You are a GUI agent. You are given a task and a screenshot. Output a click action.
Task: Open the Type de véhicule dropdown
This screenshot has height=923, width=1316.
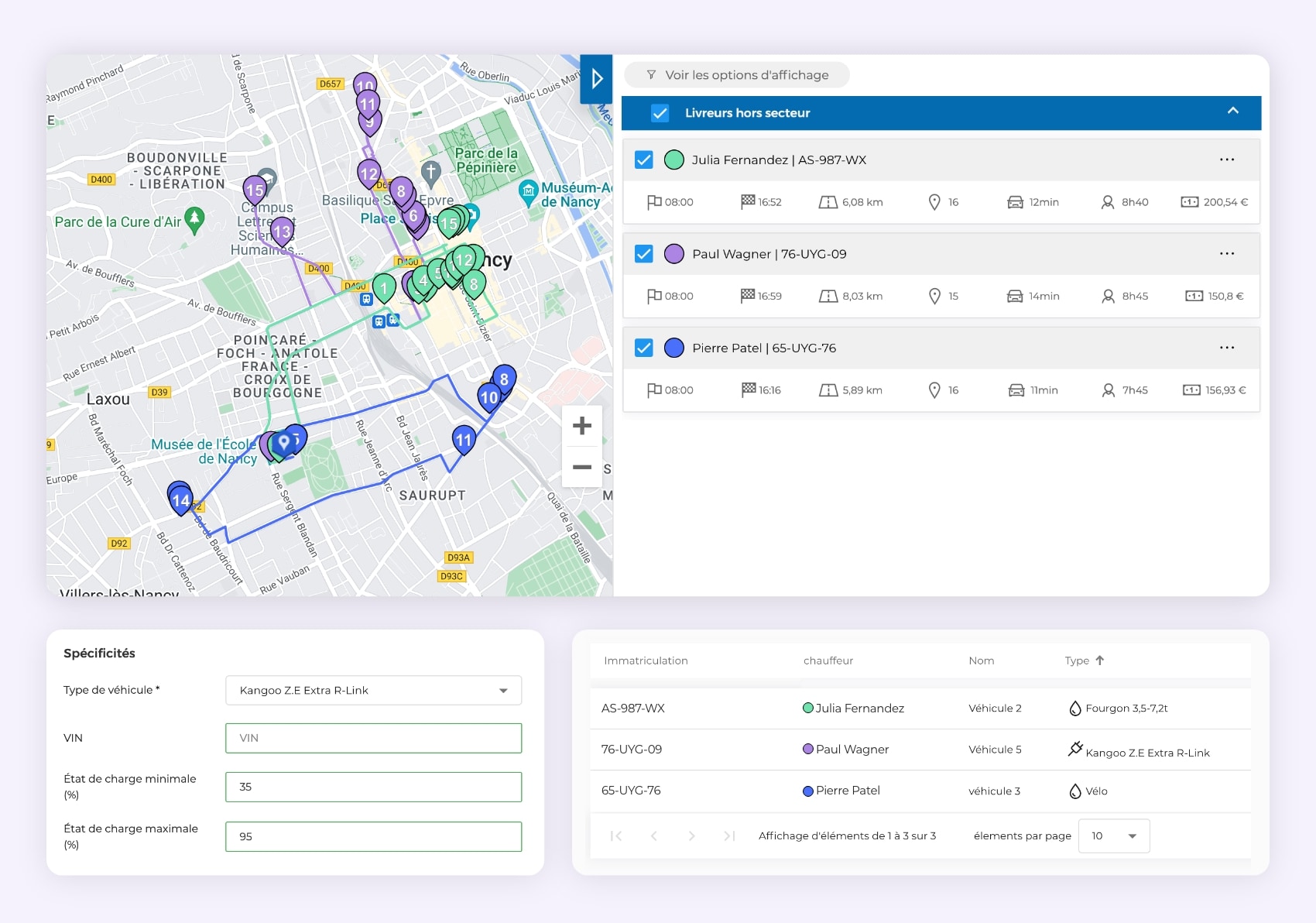pos(373,690)
